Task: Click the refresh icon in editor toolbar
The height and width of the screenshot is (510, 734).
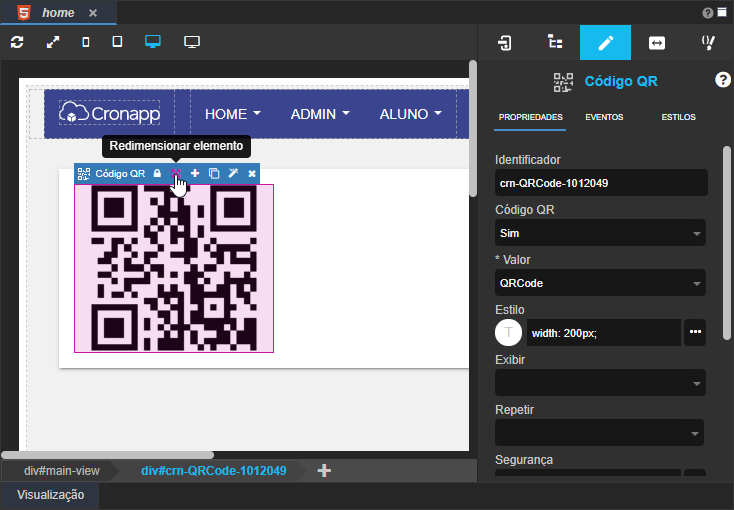Action: tap(17, 42)
